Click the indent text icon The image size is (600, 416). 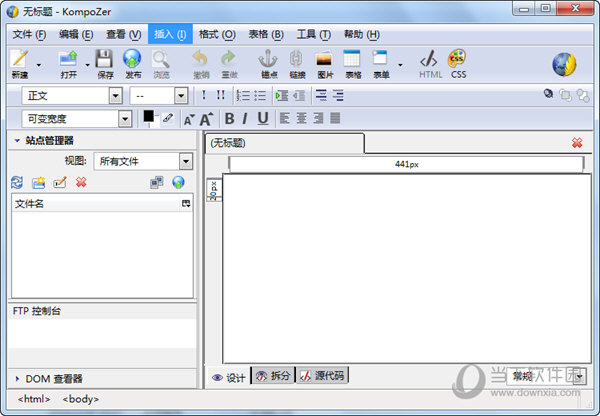(282, 95)
